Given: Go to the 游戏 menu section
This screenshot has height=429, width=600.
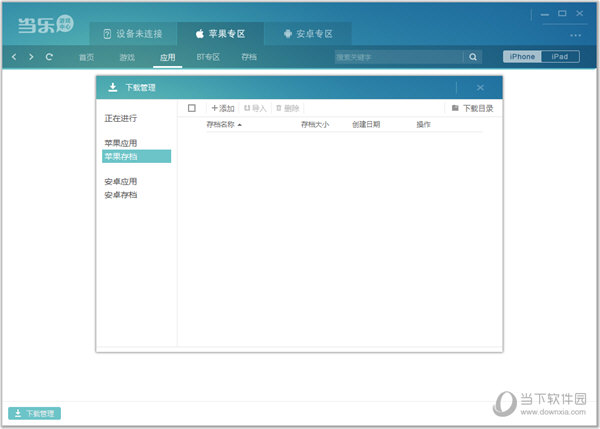Looking at the screenshot, I should point(127,57).
